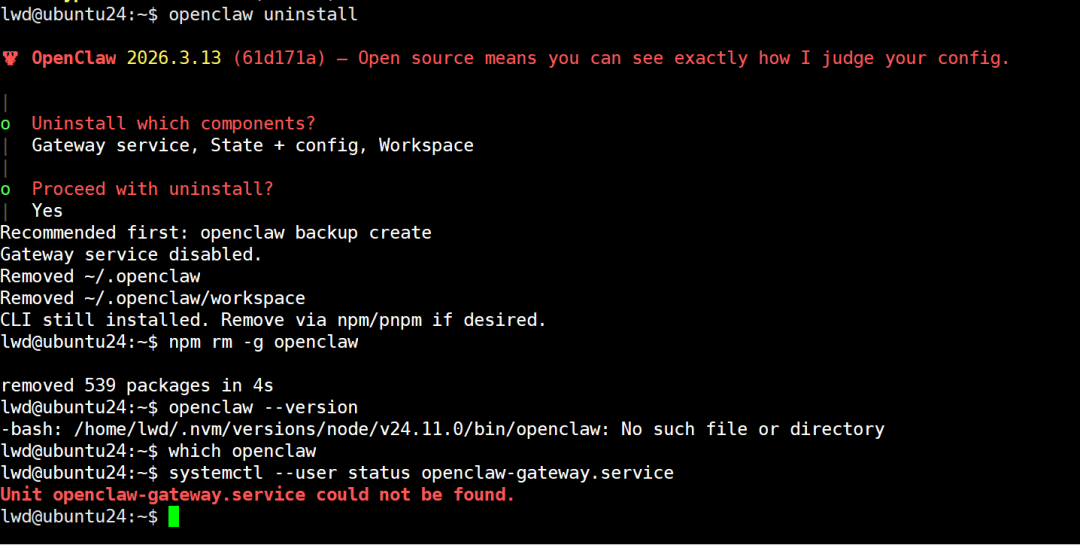The width and height of the screenshot is (1080, 545).
Task: Click the 'systemctl --user status' command line
Action: (x=420, y=473)
